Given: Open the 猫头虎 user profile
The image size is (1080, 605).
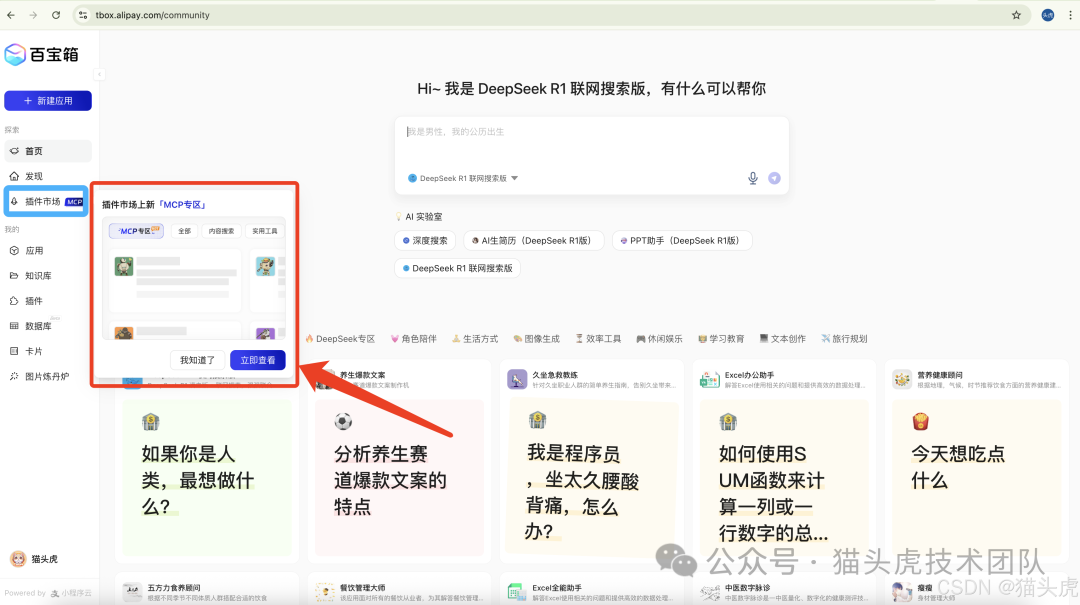Looking at the screenshot, I should tap(34, 559).
